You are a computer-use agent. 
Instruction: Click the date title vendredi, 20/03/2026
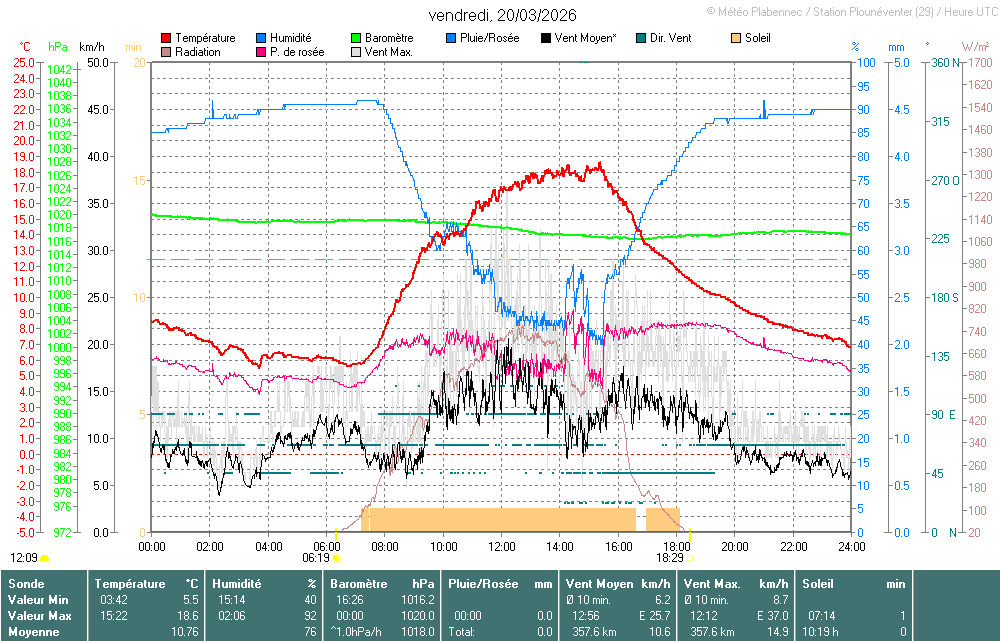pyautogui.click(x=502, y=15)
